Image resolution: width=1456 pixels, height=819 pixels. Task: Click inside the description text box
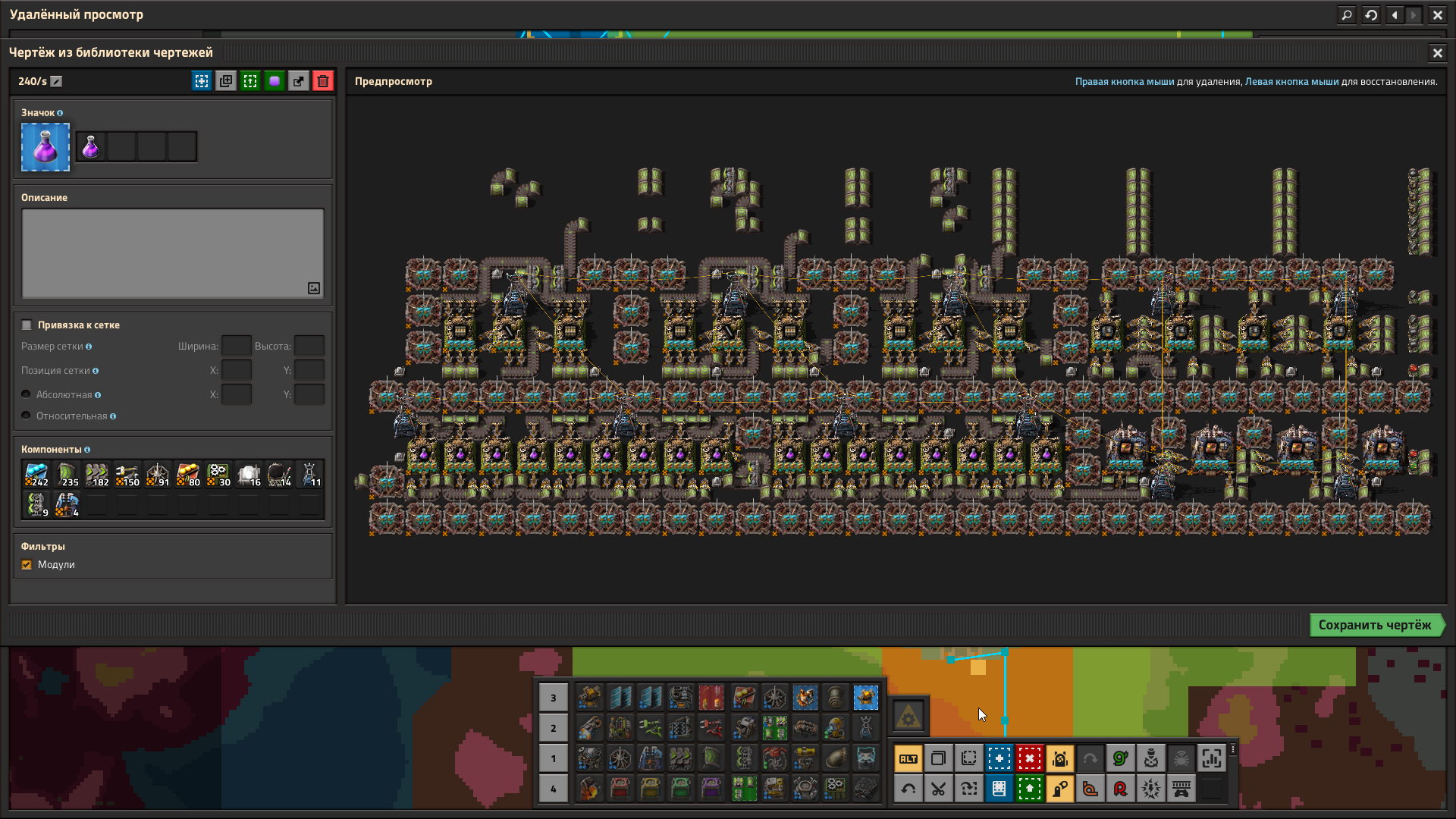(x=173, y=253)
